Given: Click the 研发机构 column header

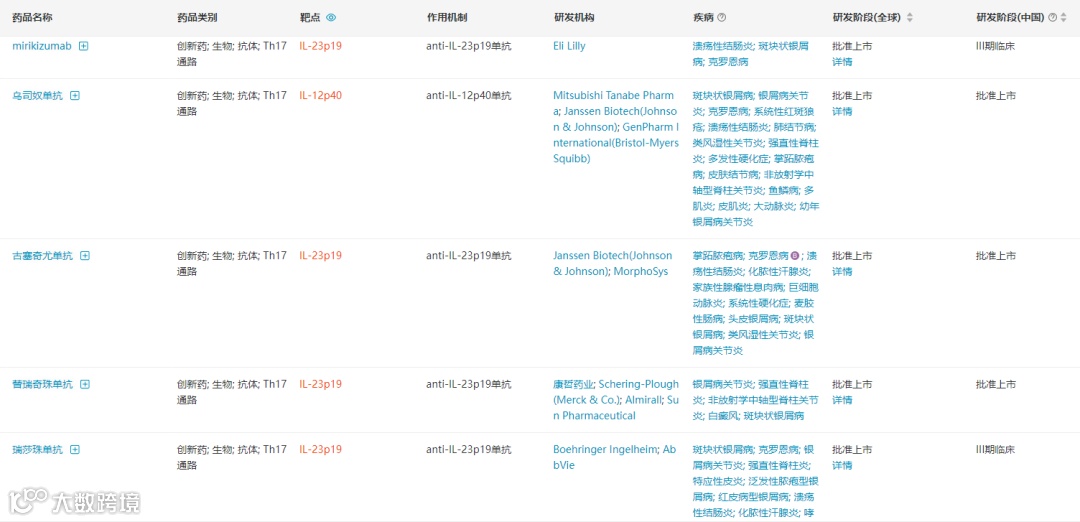Looking at the screenshot, I should (574, 18).
